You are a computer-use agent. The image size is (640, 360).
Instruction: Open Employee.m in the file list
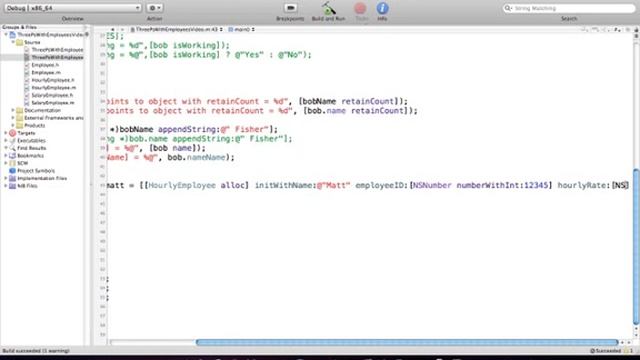point(46,72)
